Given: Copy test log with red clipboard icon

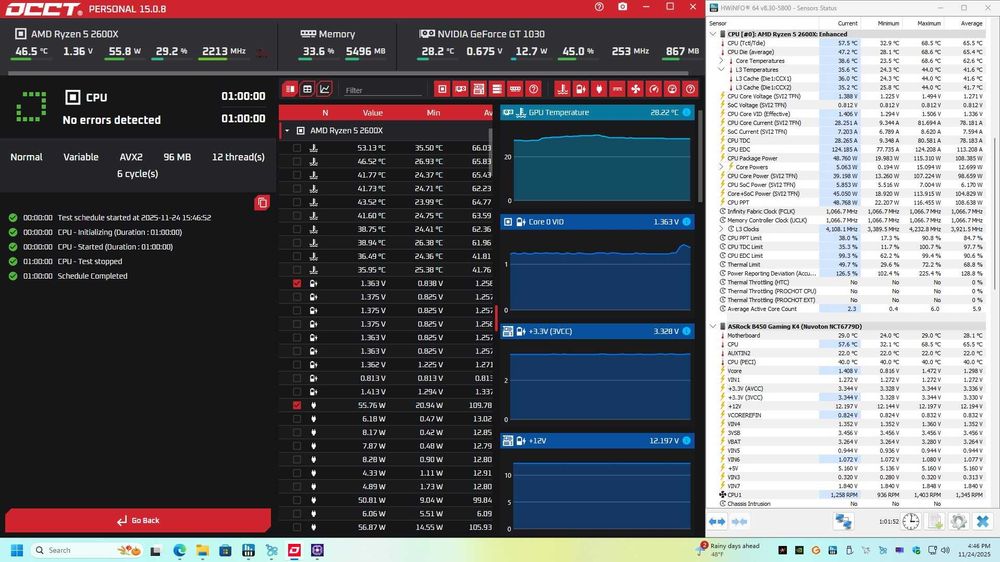Looking at the screenshot, I should point(261,203).
